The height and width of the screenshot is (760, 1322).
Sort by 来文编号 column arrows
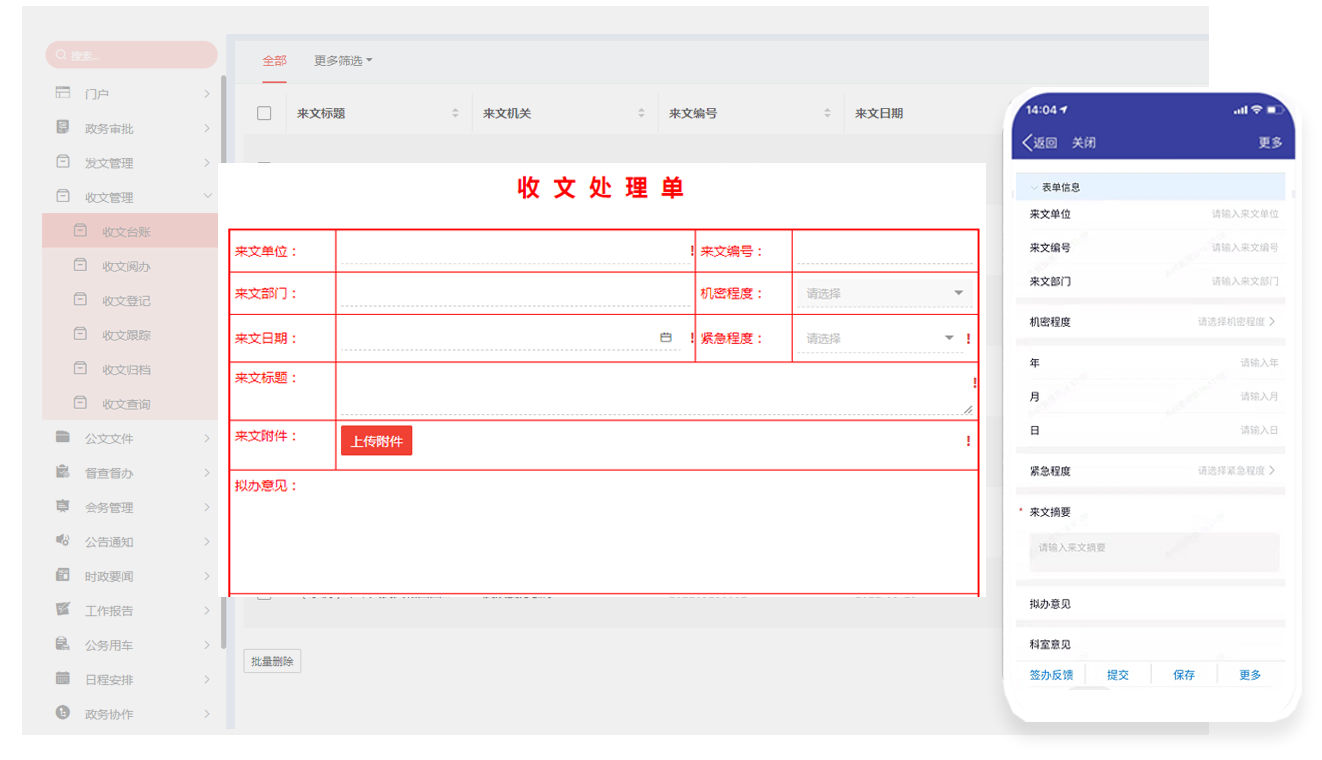pos(827,113)
